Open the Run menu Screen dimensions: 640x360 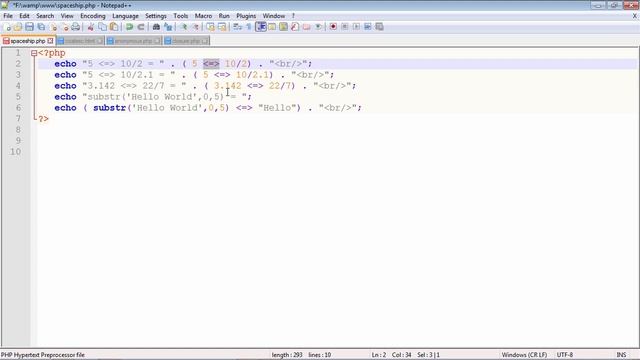tap(224, 16)
